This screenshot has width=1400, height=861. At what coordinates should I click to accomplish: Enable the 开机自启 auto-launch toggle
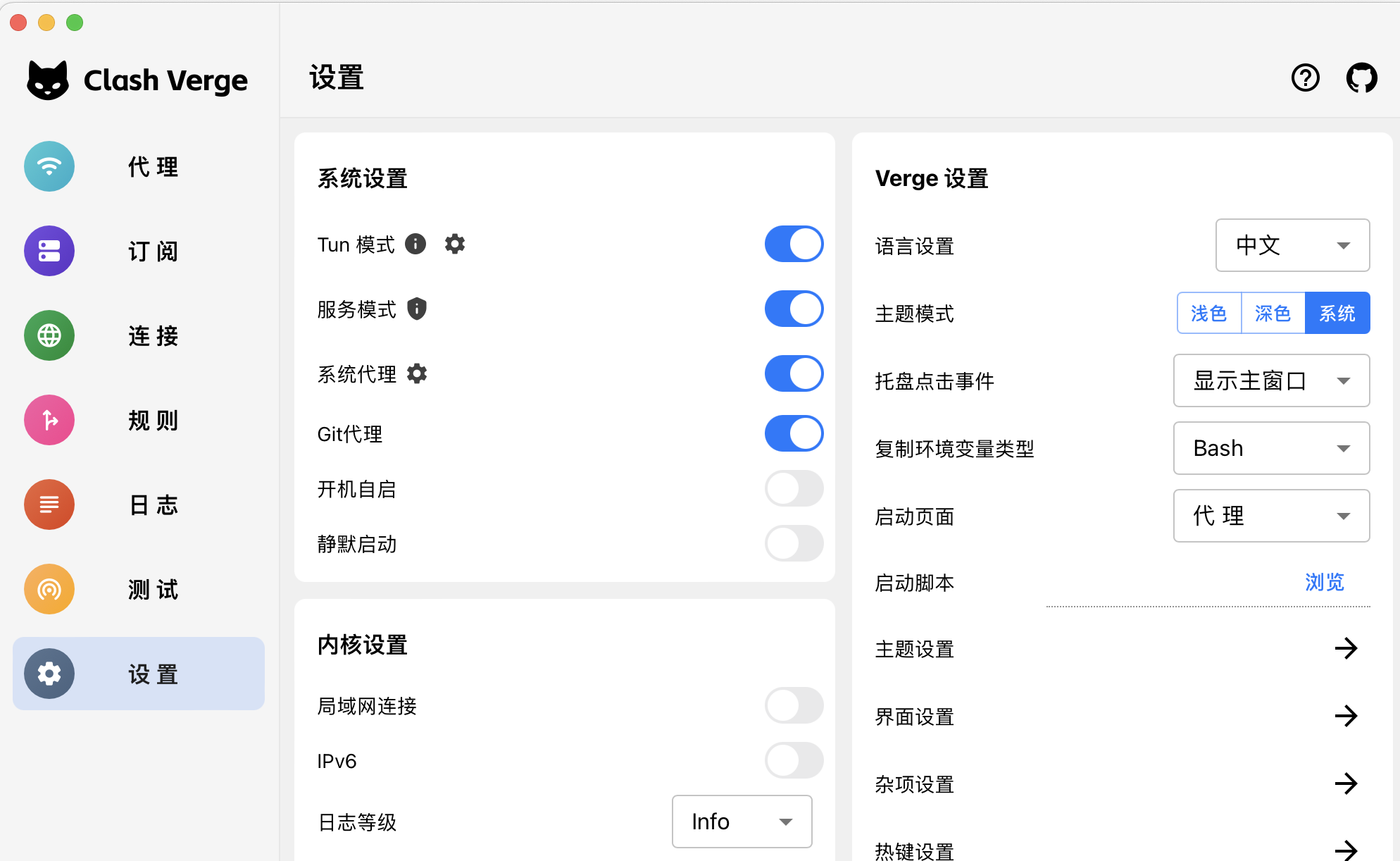click(x=794, y=488)
